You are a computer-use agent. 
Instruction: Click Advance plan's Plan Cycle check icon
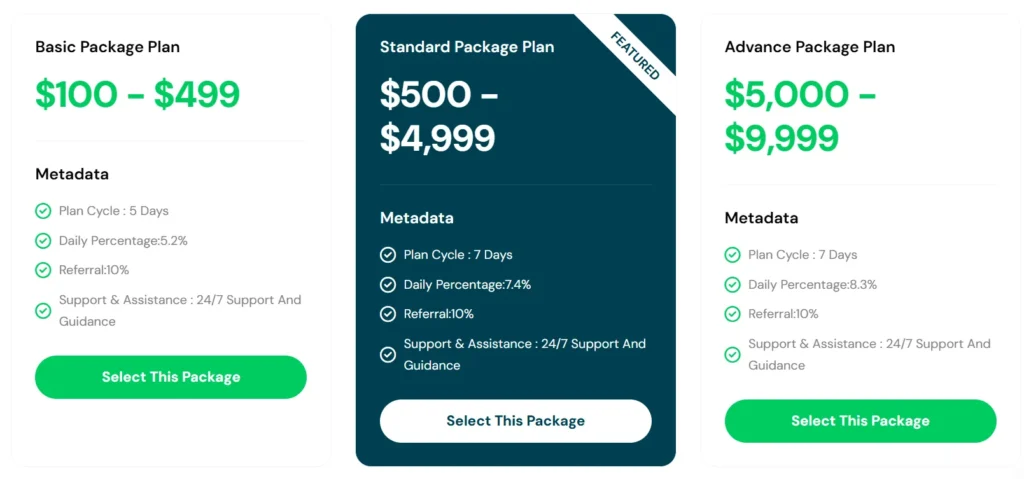pyautogui.click(x=733, y=255)
